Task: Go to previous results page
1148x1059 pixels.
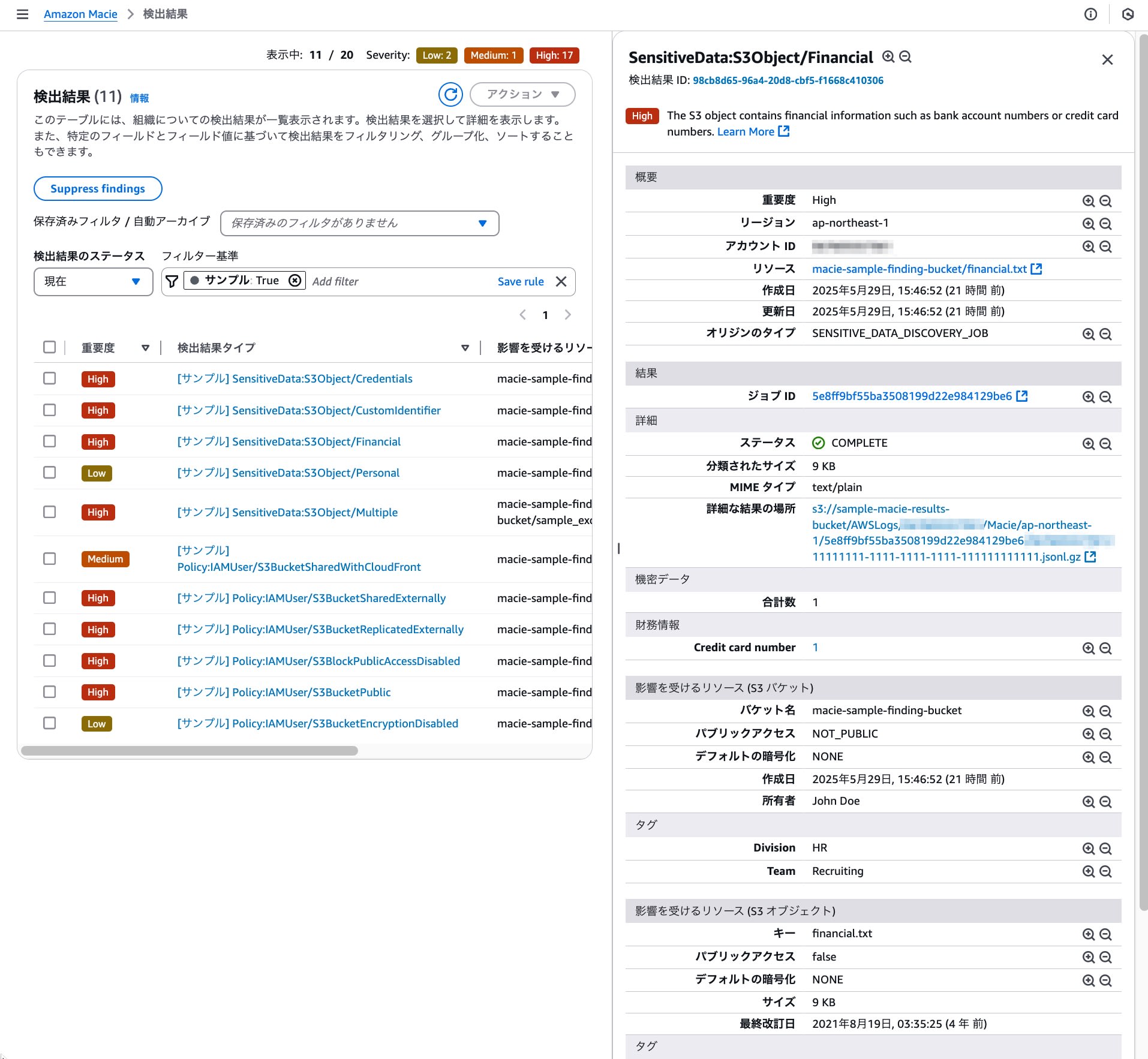Action: coord(522,315)
